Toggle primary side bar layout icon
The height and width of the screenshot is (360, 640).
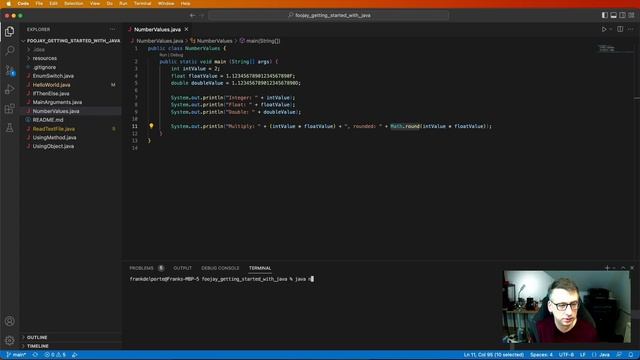click(604, 15)
